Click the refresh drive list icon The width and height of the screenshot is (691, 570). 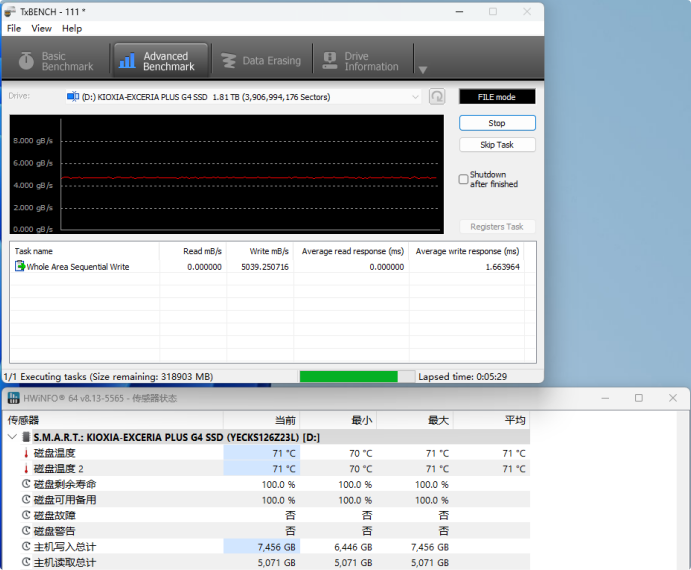pos(437,97)
